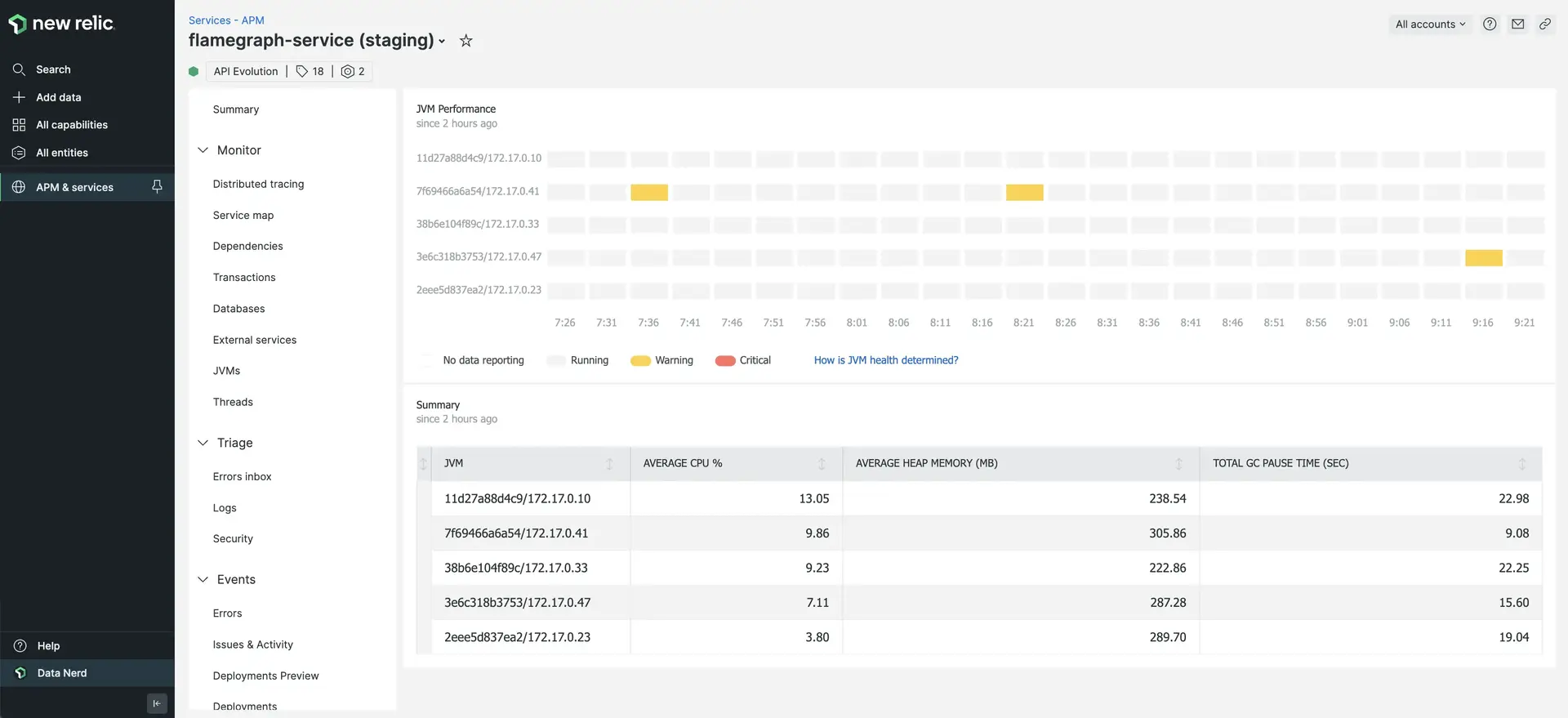Open the Summary page
Image resolution: width=1568 pixels, height=718 pixels.
[x=236, y=109]
